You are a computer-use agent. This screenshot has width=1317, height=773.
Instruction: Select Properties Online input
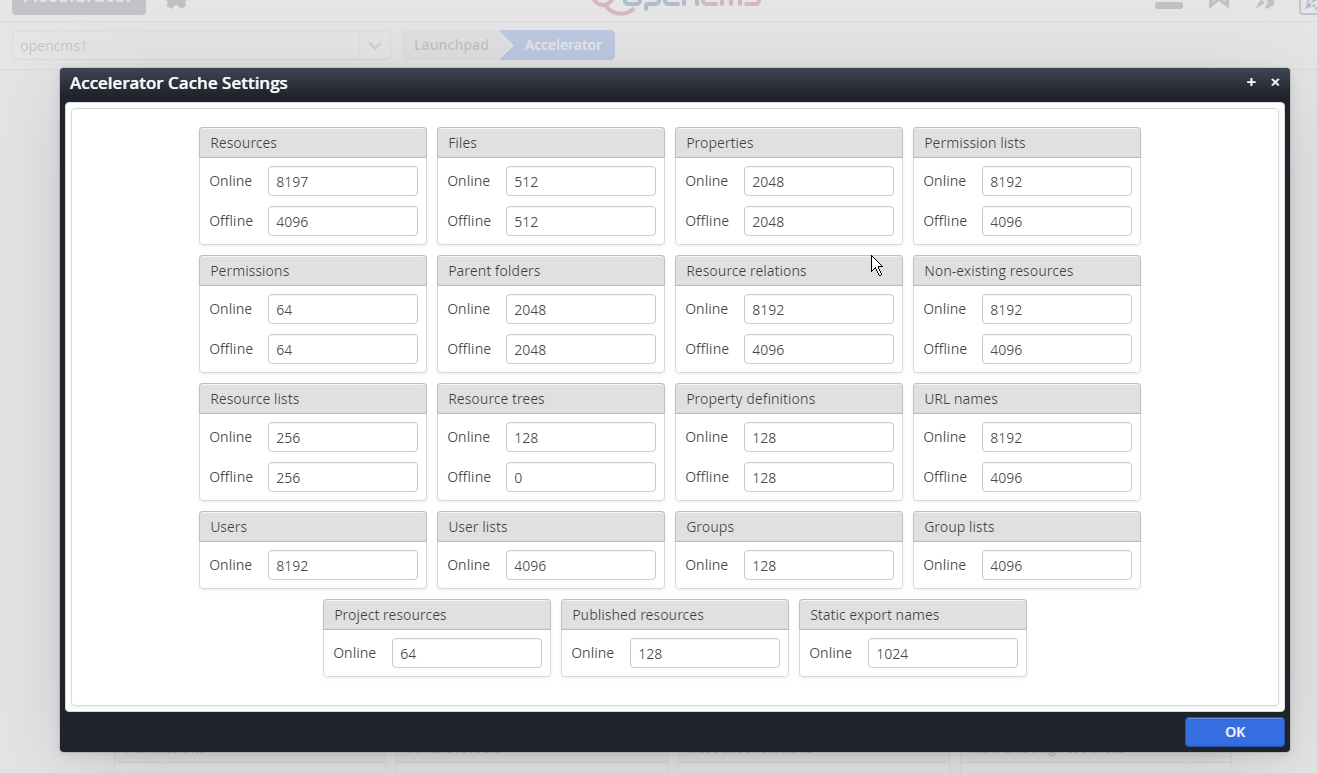click(x=819, y=181)
